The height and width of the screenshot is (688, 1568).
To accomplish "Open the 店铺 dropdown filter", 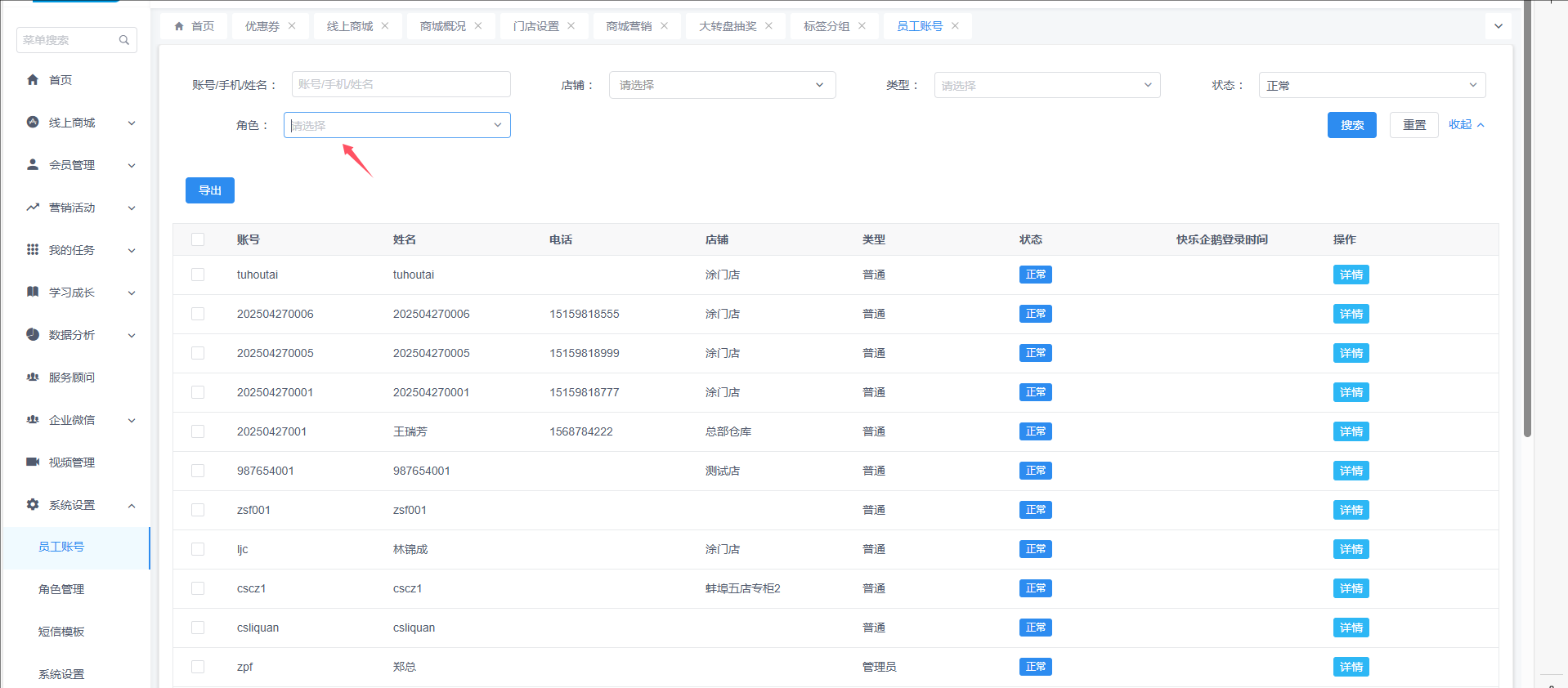I will coord(722,85).
